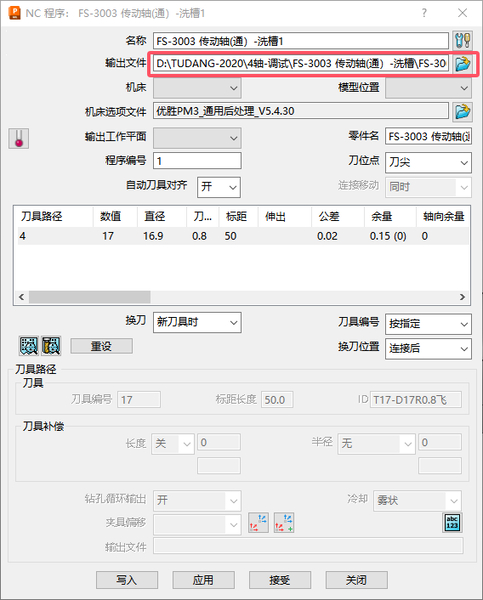Open the 换刀 dropdown showing 新刀具时
Viewport: 483px width, 600px height.
(x=197, y=323)
